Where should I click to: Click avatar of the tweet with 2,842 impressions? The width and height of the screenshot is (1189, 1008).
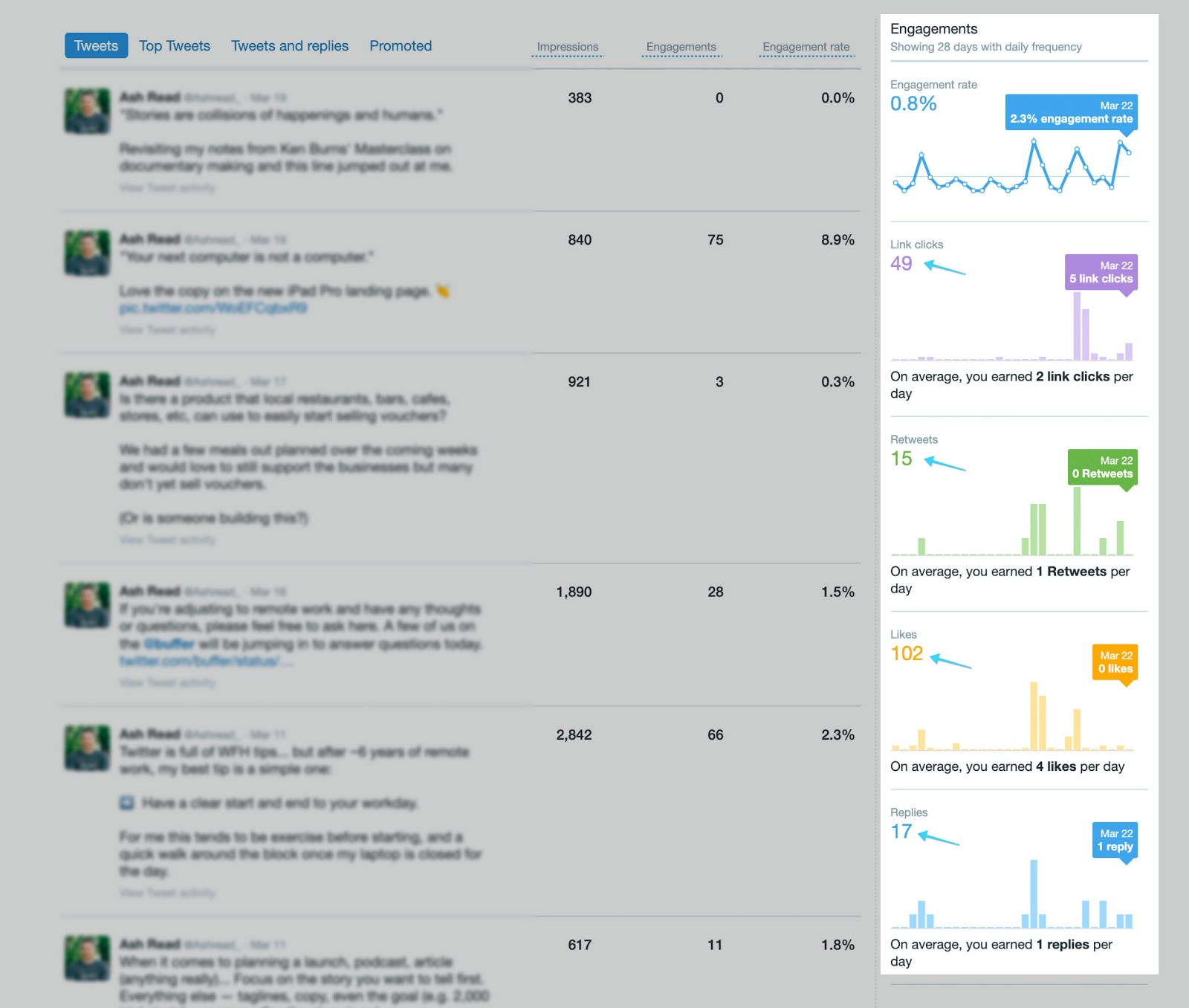pyautogui.click(x=87, y=748)
